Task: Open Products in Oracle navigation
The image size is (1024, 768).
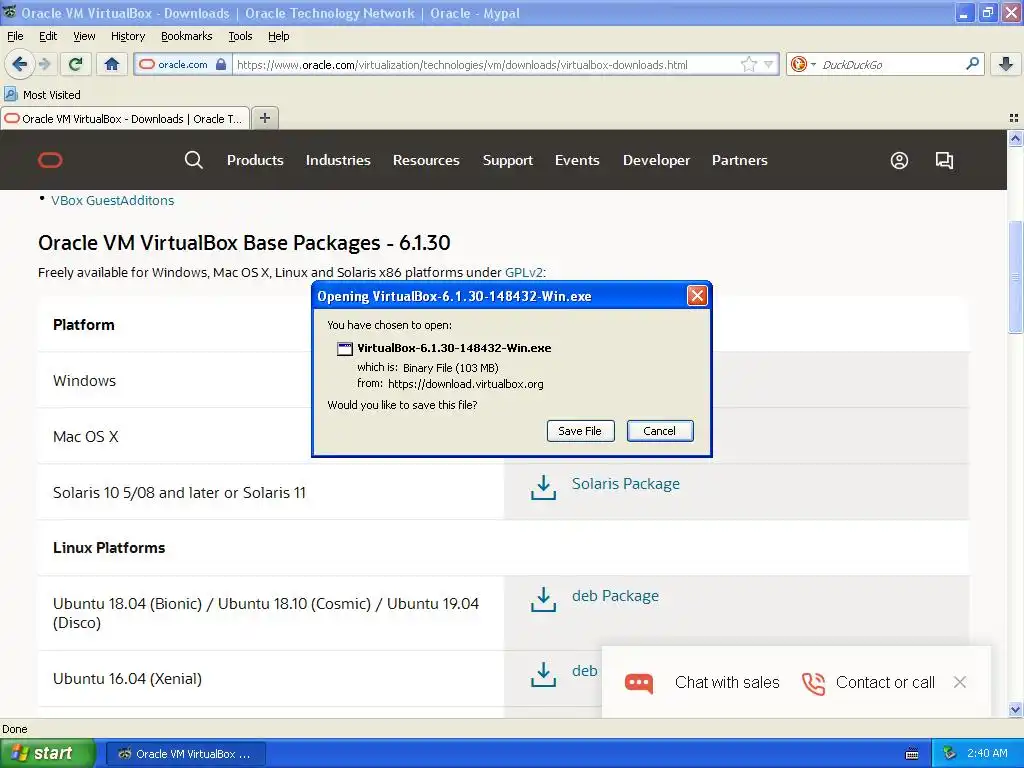Action: 255,160
